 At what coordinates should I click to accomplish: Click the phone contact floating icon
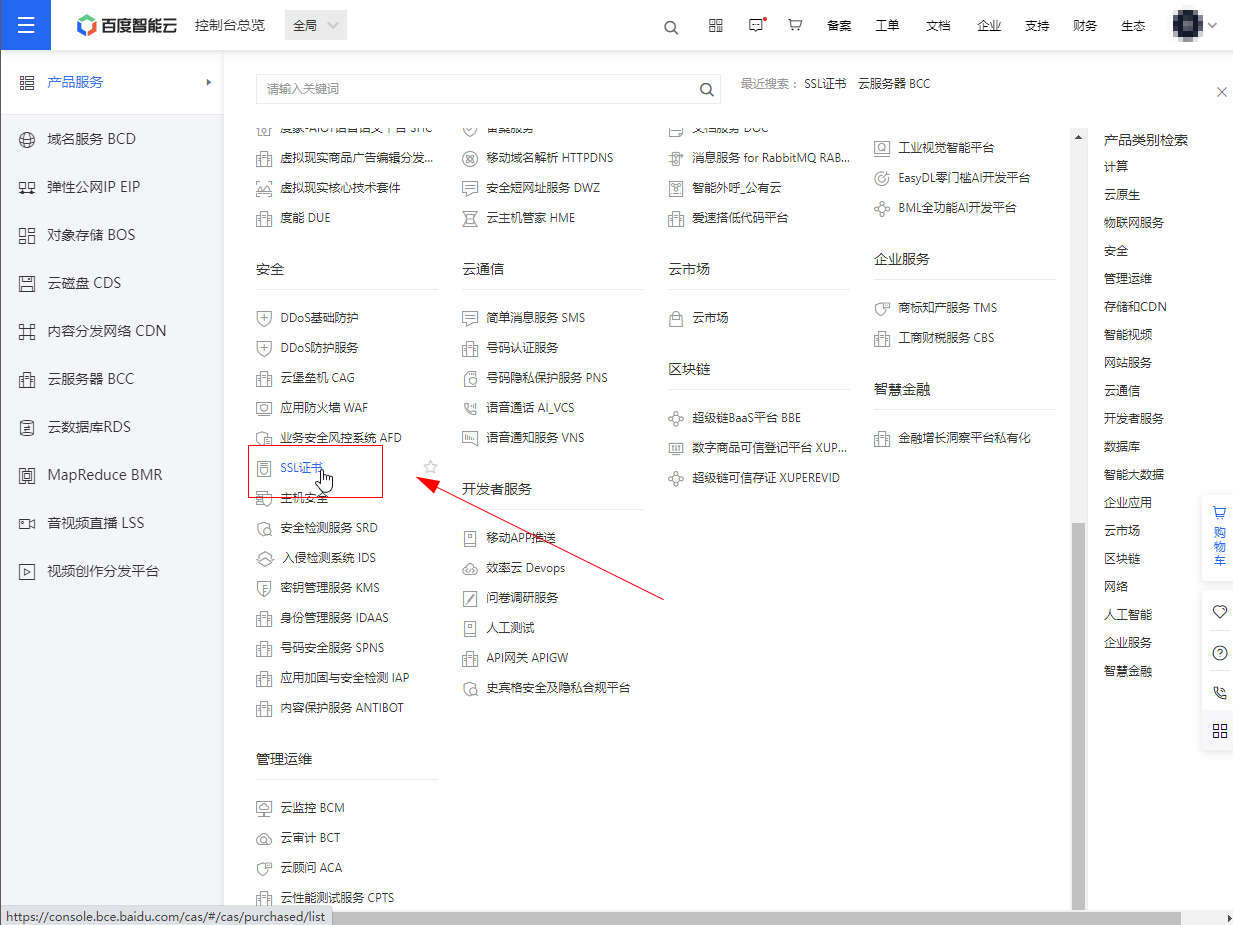tap(1219, 692)
